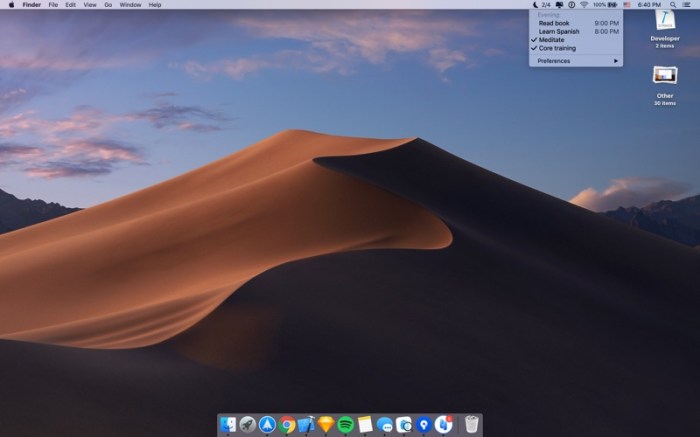The height and width of the screenshot is (437, 700).
Task: Open Notification Center list icon
Action: coord(688,5)
